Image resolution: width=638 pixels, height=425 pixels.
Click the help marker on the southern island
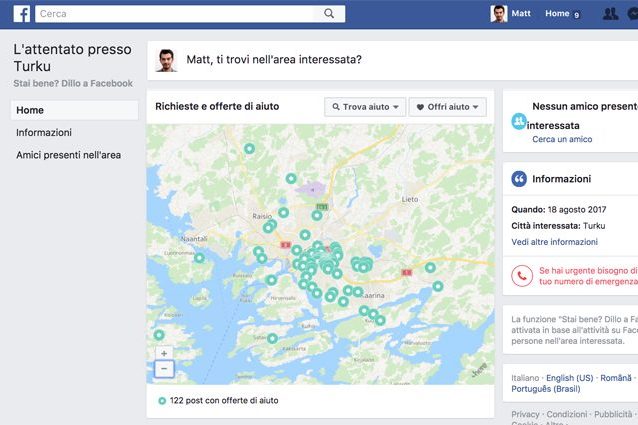click(x=273, y=338)
